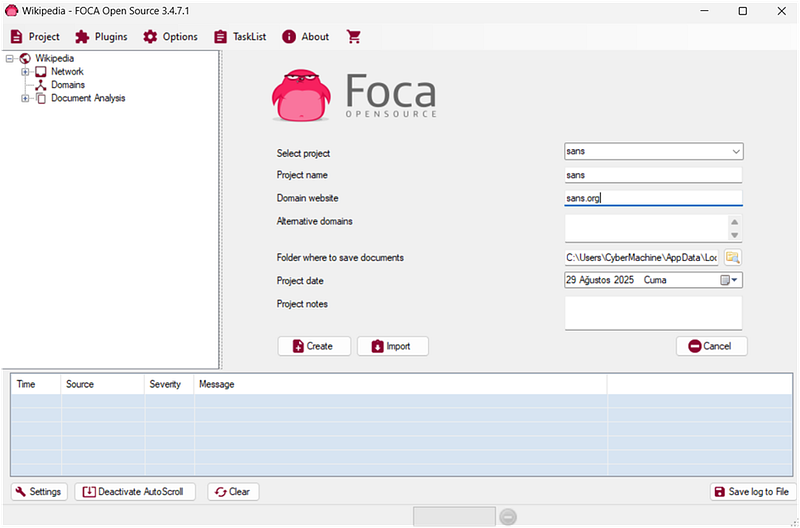Select Domains tree item
The width and height of the screenshot is (800, 528).
click(x=68, y=85)
